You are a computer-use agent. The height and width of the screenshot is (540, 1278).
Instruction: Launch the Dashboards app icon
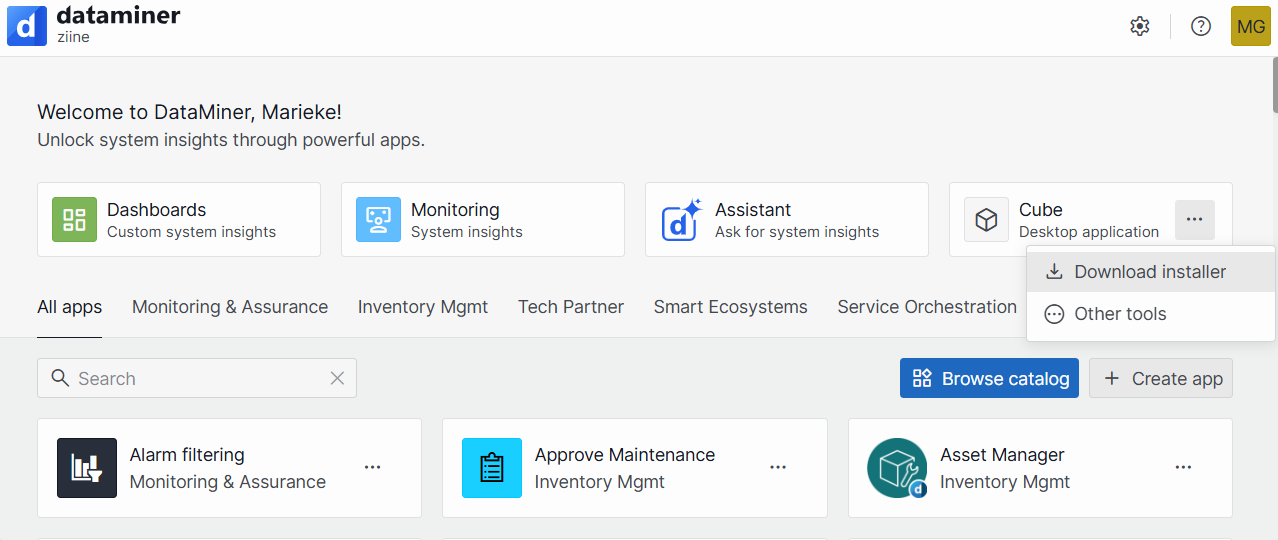74,220
